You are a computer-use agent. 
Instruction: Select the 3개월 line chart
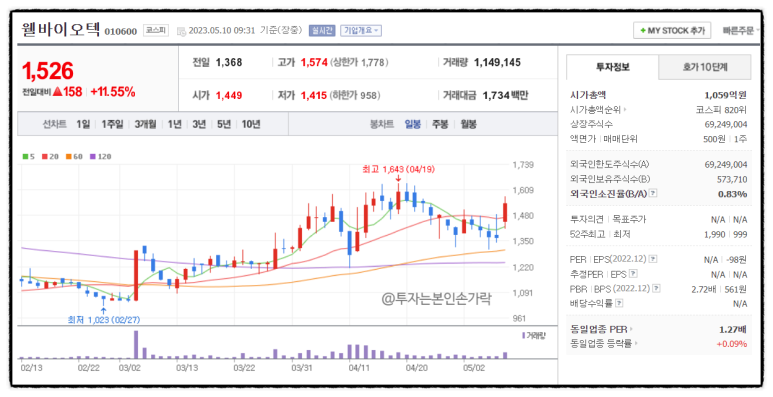click(145, 124)
